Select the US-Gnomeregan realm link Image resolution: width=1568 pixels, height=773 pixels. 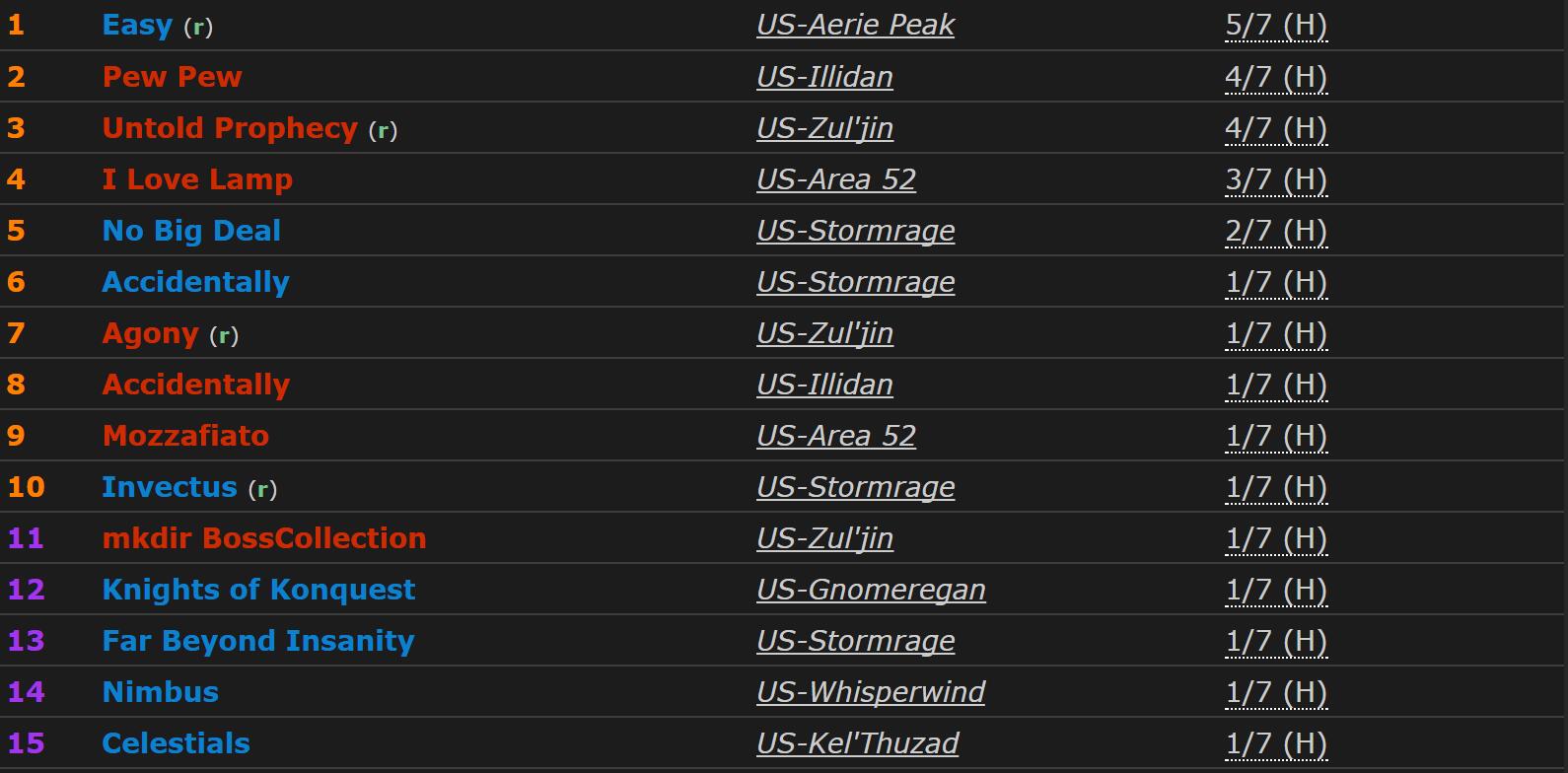[871, 590]
